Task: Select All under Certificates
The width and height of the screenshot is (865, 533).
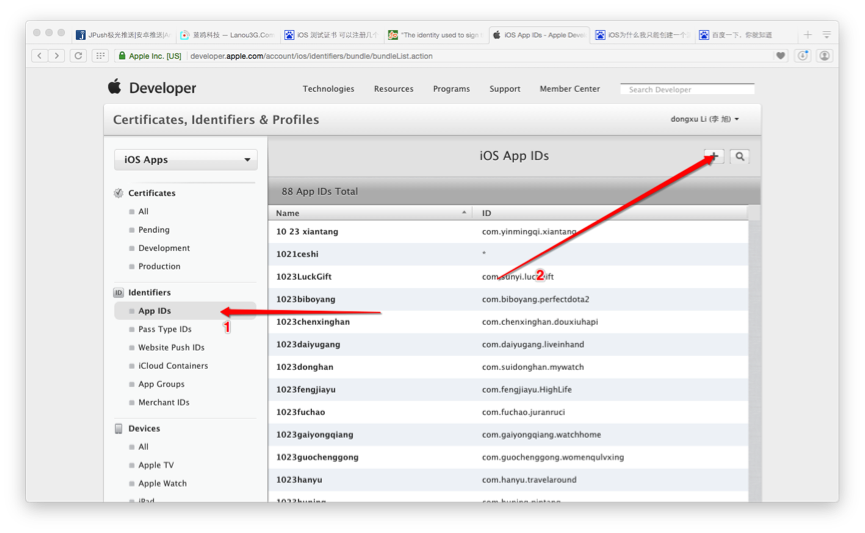Action: tap(143, 211)
